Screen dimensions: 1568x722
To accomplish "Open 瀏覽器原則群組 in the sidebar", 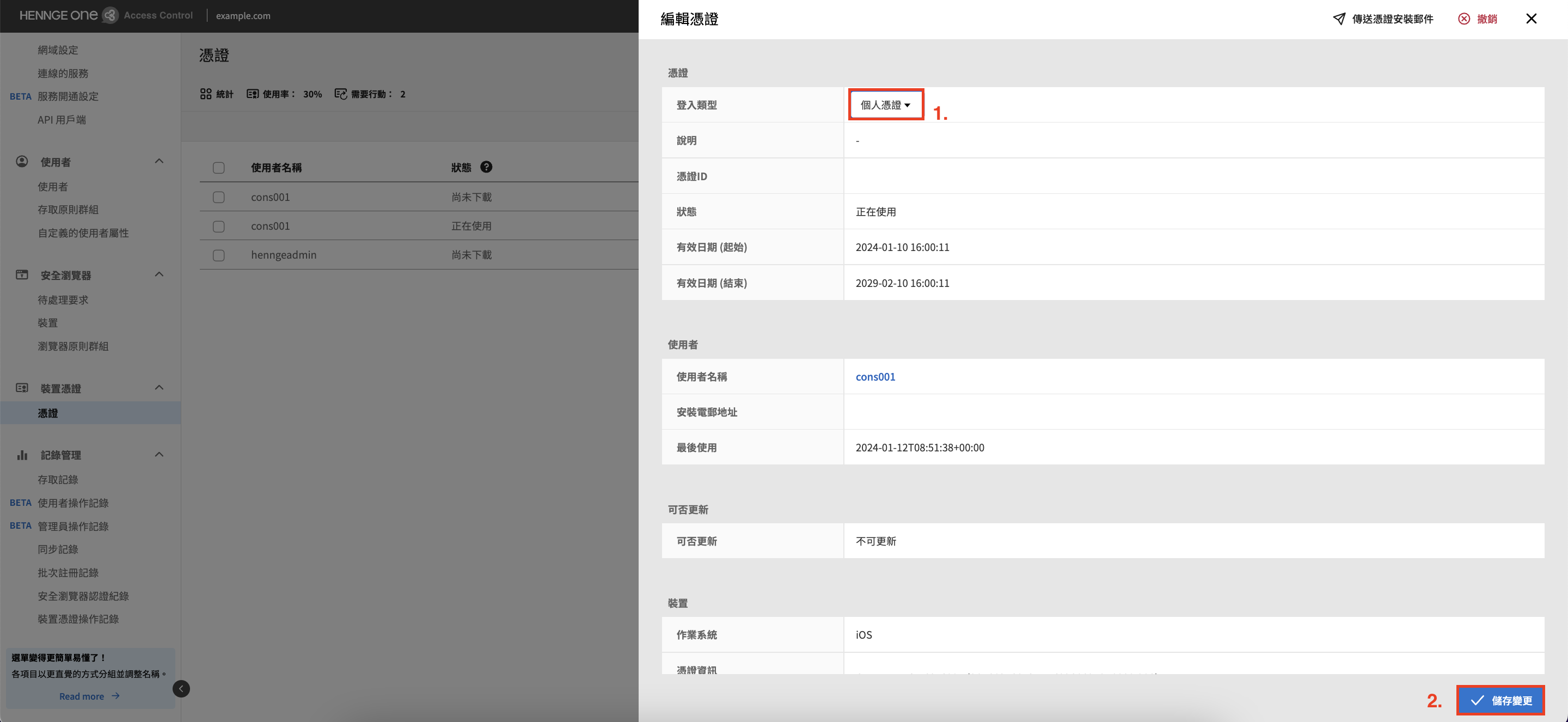I will click(73, 346).
